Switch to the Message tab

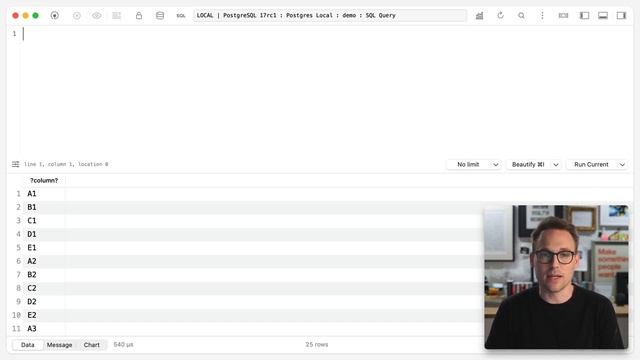point(60,345)
